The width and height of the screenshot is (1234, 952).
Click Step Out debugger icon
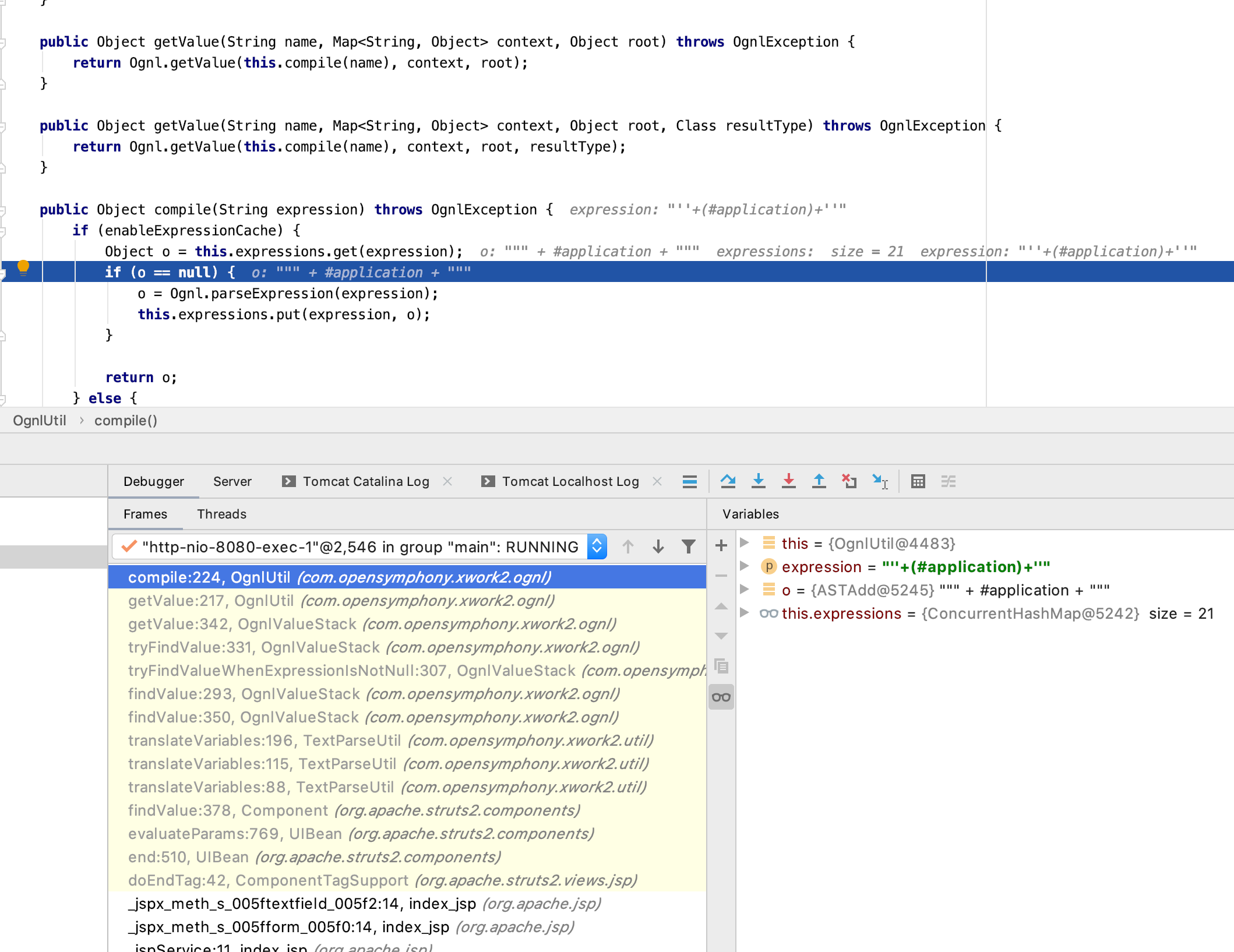[x=819, y=481]
